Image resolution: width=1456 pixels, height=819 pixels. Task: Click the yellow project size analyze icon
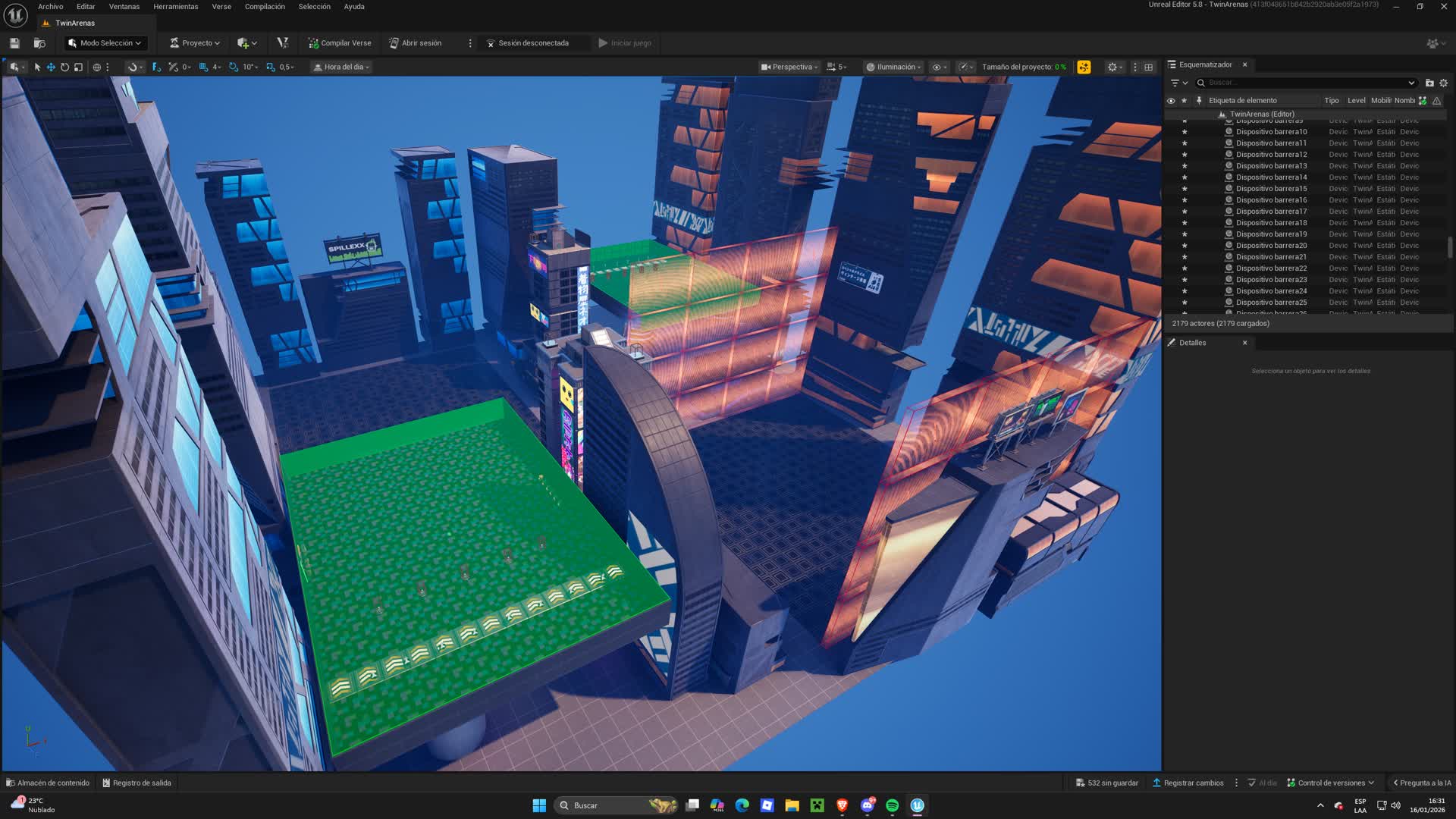click(1084, 67)
